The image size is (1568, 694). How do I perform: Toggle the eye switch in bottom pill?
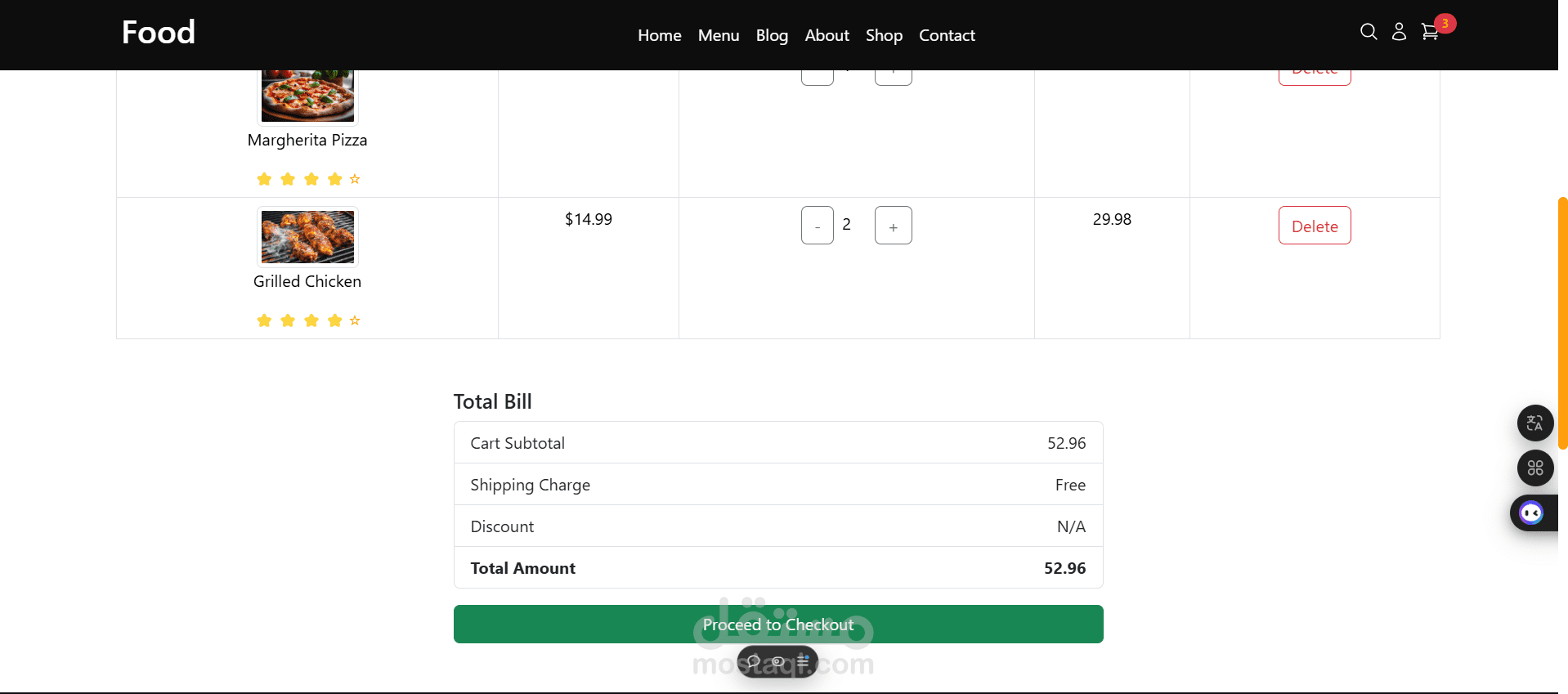(x=778, y=661)
